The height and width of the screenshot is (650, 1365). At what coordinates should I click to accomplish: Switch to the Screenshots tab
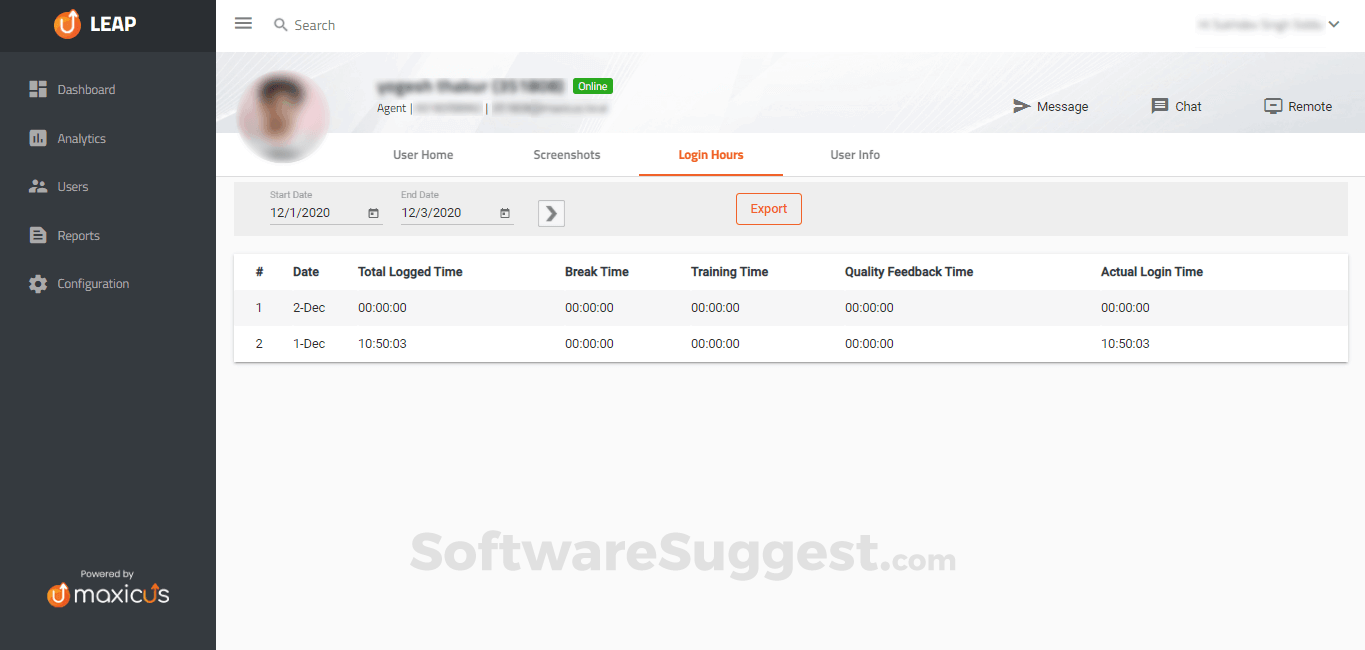pyautogui.click(x=566, y=154)
